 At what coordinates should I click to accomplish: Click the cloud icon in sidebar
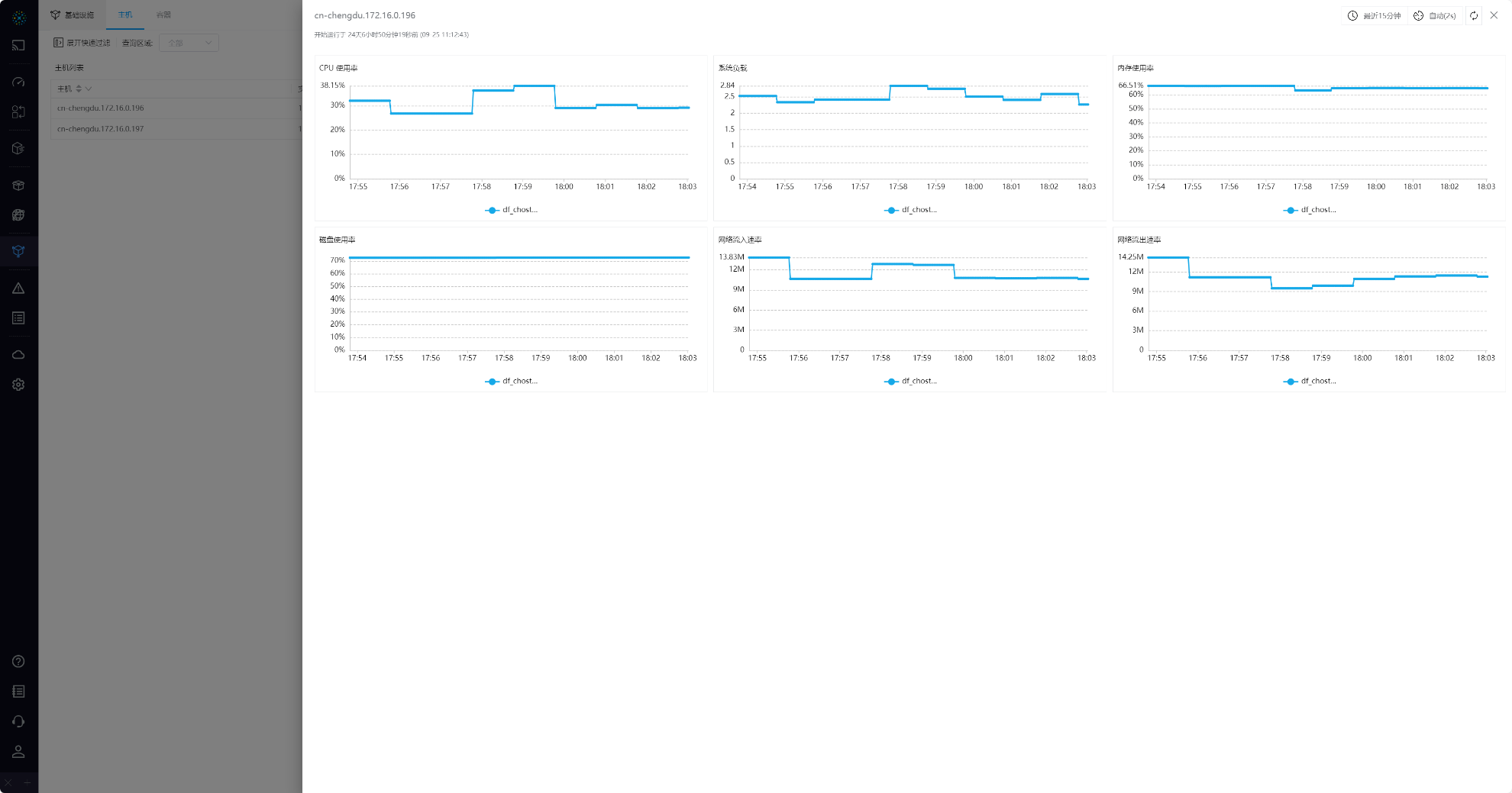[18, 355]
